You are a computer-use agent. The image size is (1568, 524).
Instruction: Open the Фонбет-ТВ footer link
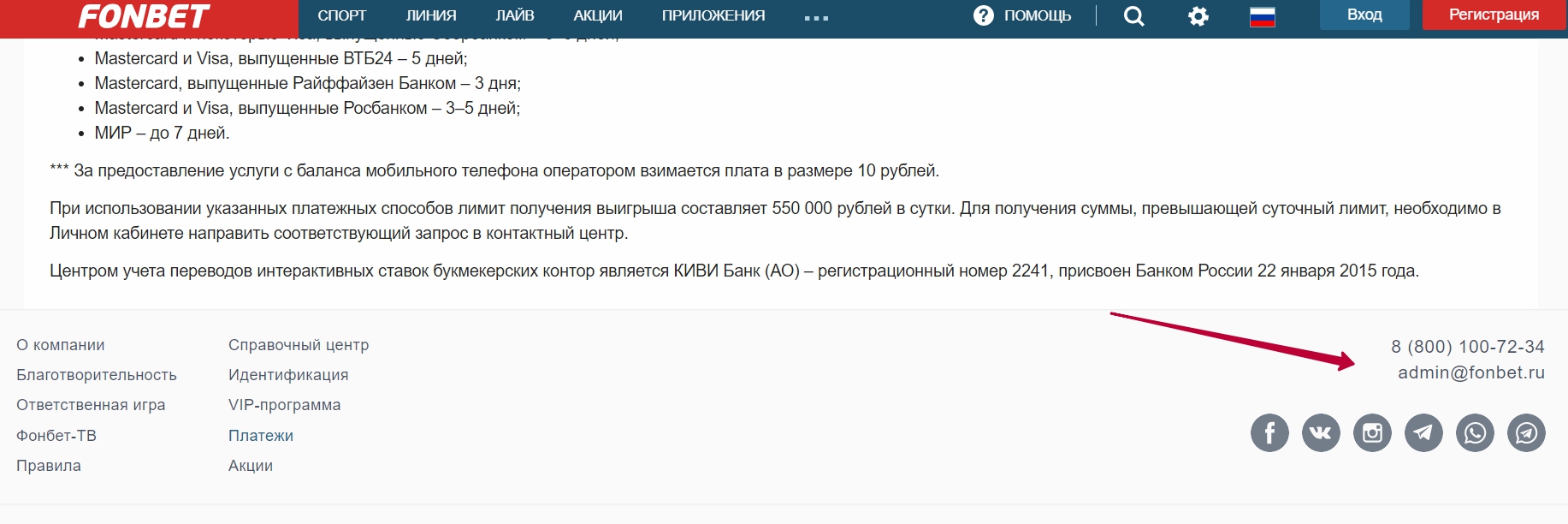tap(56, 436)
